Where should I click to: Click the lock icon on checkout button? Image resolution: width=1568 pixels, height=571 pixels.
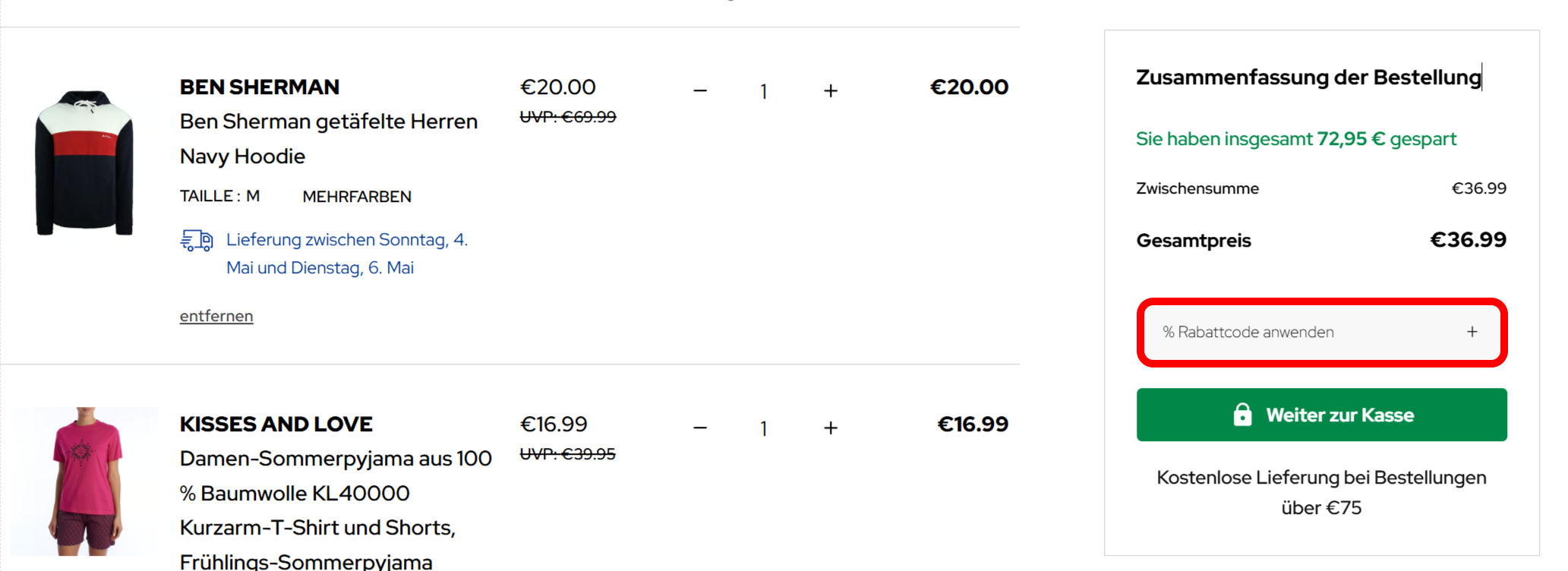pyautogui.click(x=1242, y=415)
